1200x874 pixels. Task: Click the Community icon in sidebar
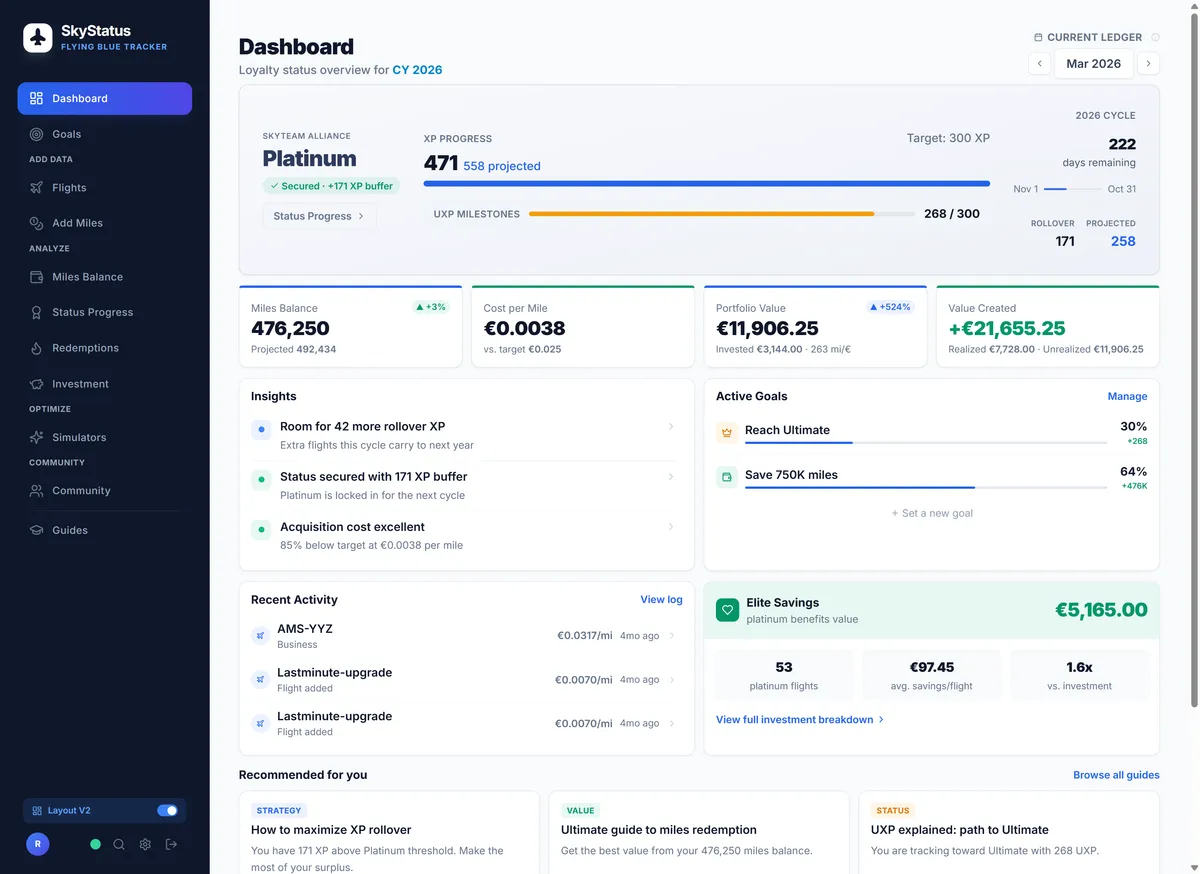35,490
